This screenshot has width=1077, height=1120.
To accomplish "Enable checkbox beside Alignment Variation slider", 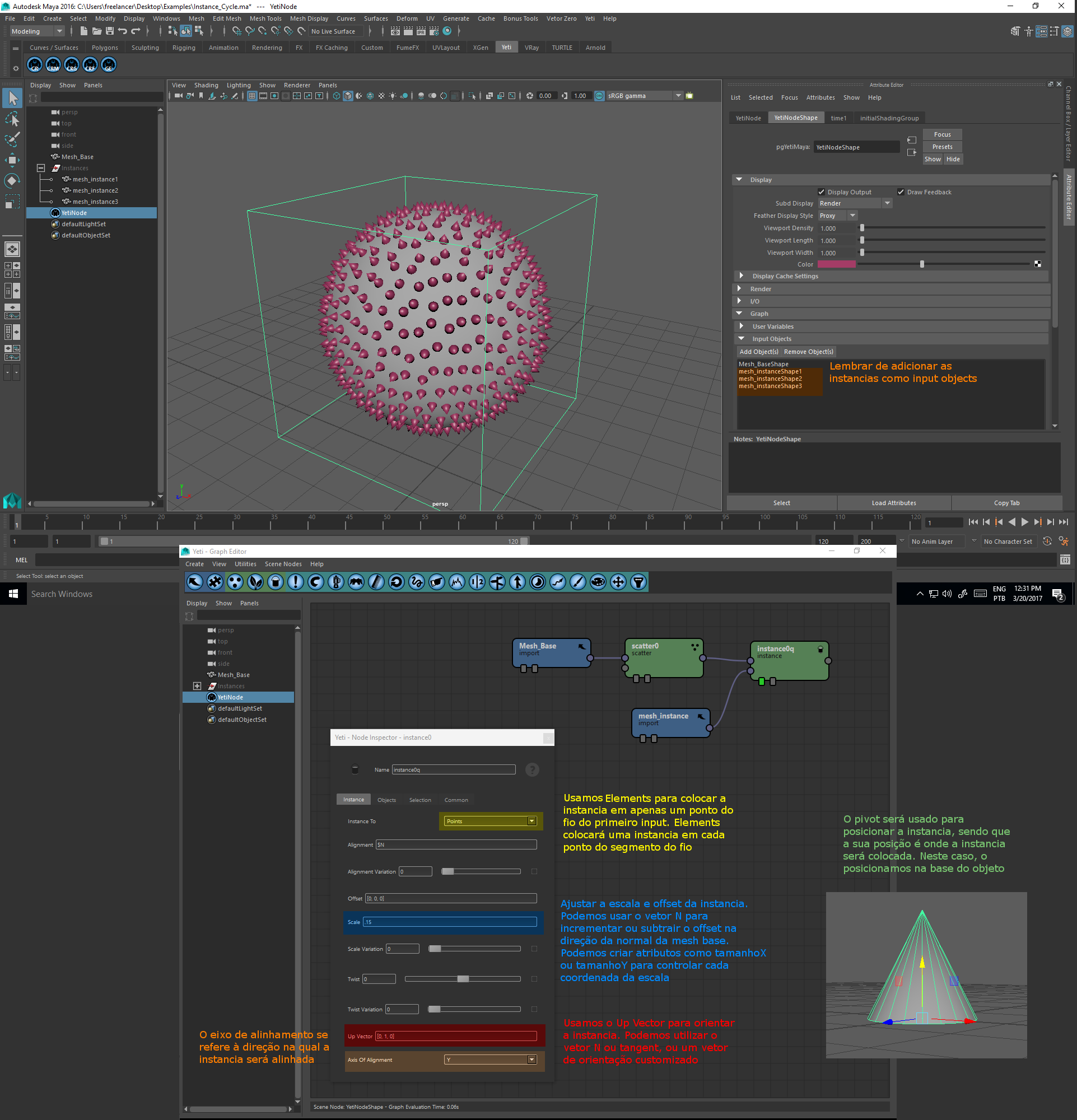I will click(534, 871).
